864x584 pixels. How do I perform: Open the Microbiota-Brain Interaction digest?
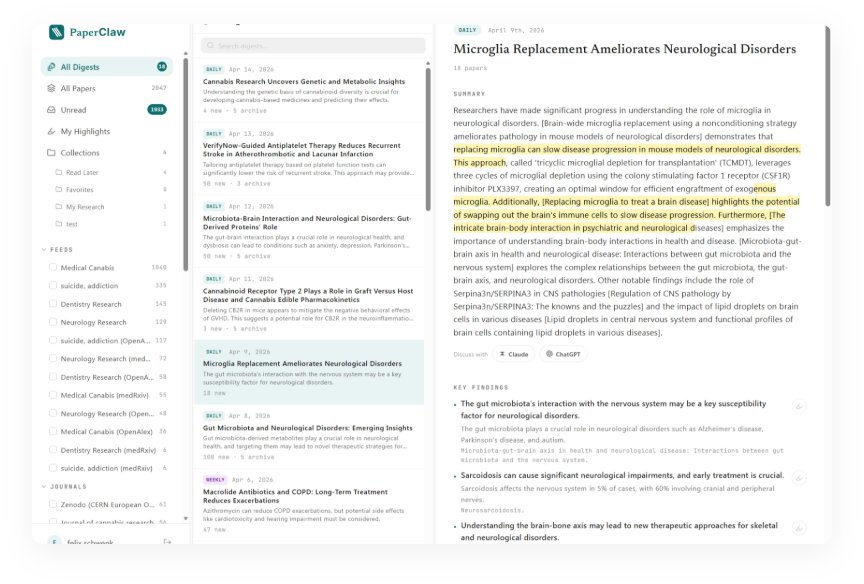coord(309,231)
